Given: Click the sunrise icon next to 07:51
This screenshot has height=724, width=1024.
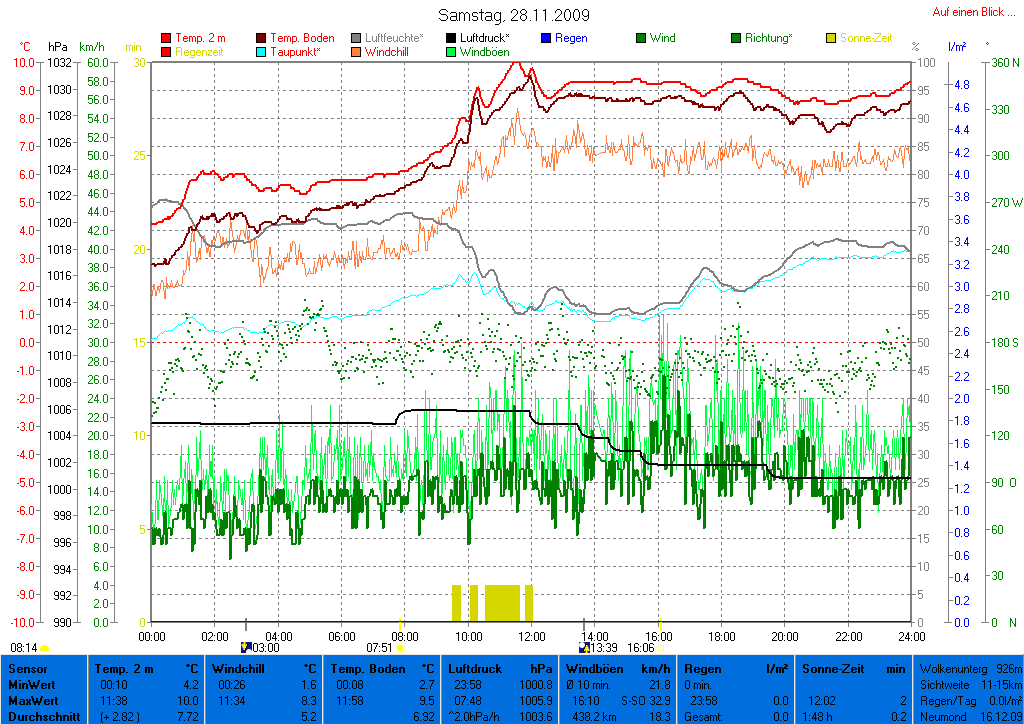Looking at the screenshot, I should click(400, 648).
